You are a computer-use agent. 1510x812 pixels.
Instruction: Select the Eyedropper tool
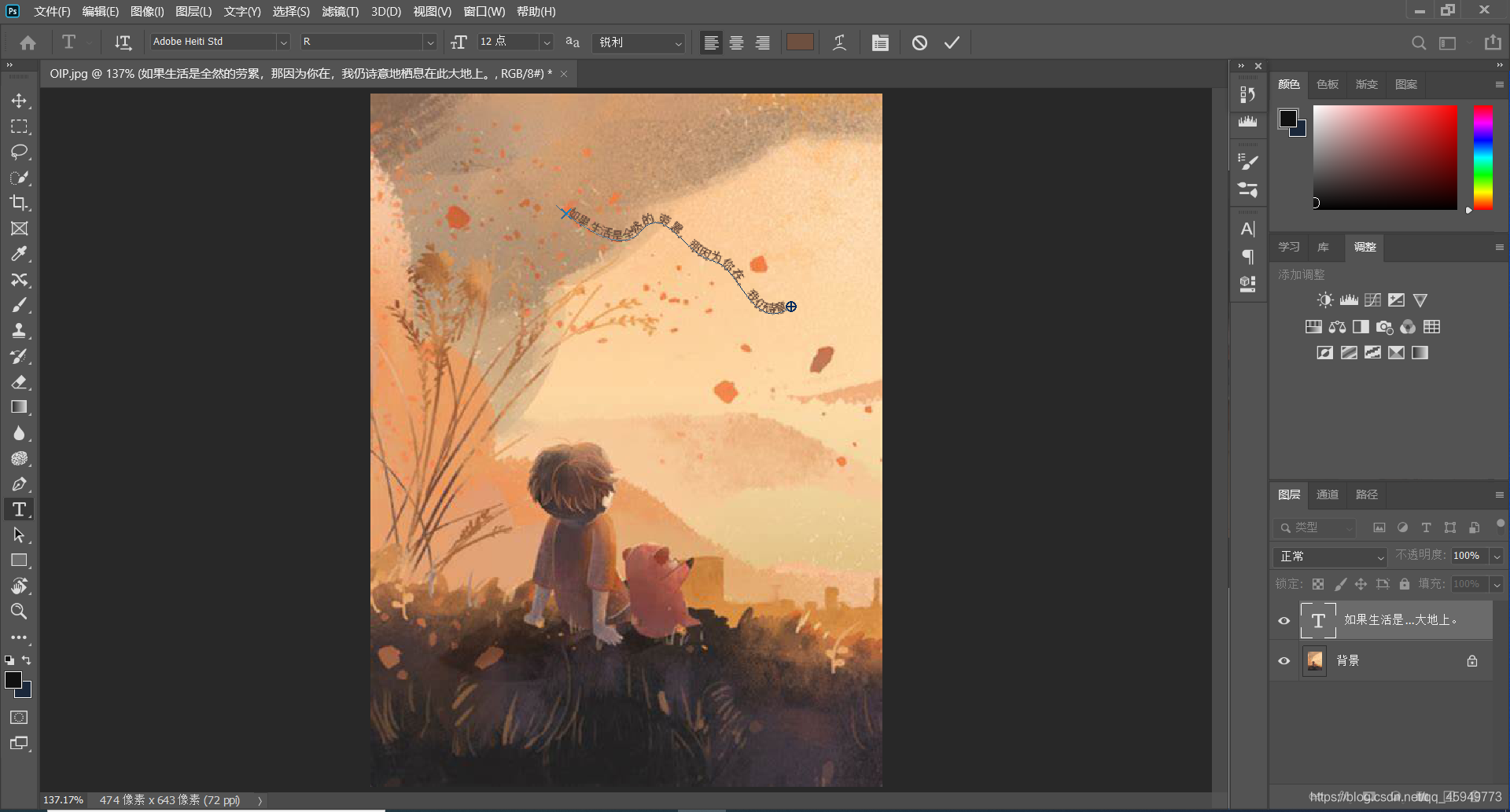click(x=19, y=254)
